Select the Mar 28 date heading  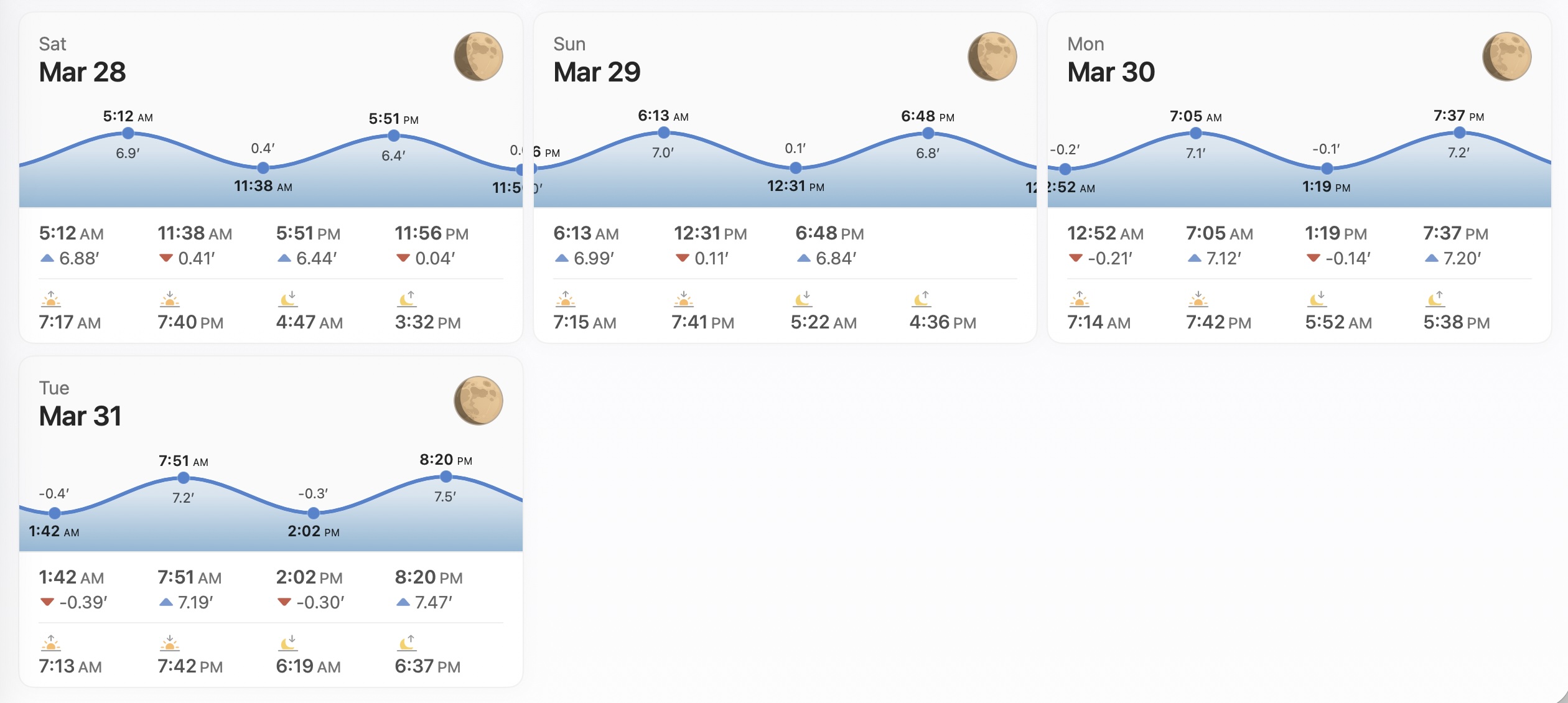click(x=82, y=72)
